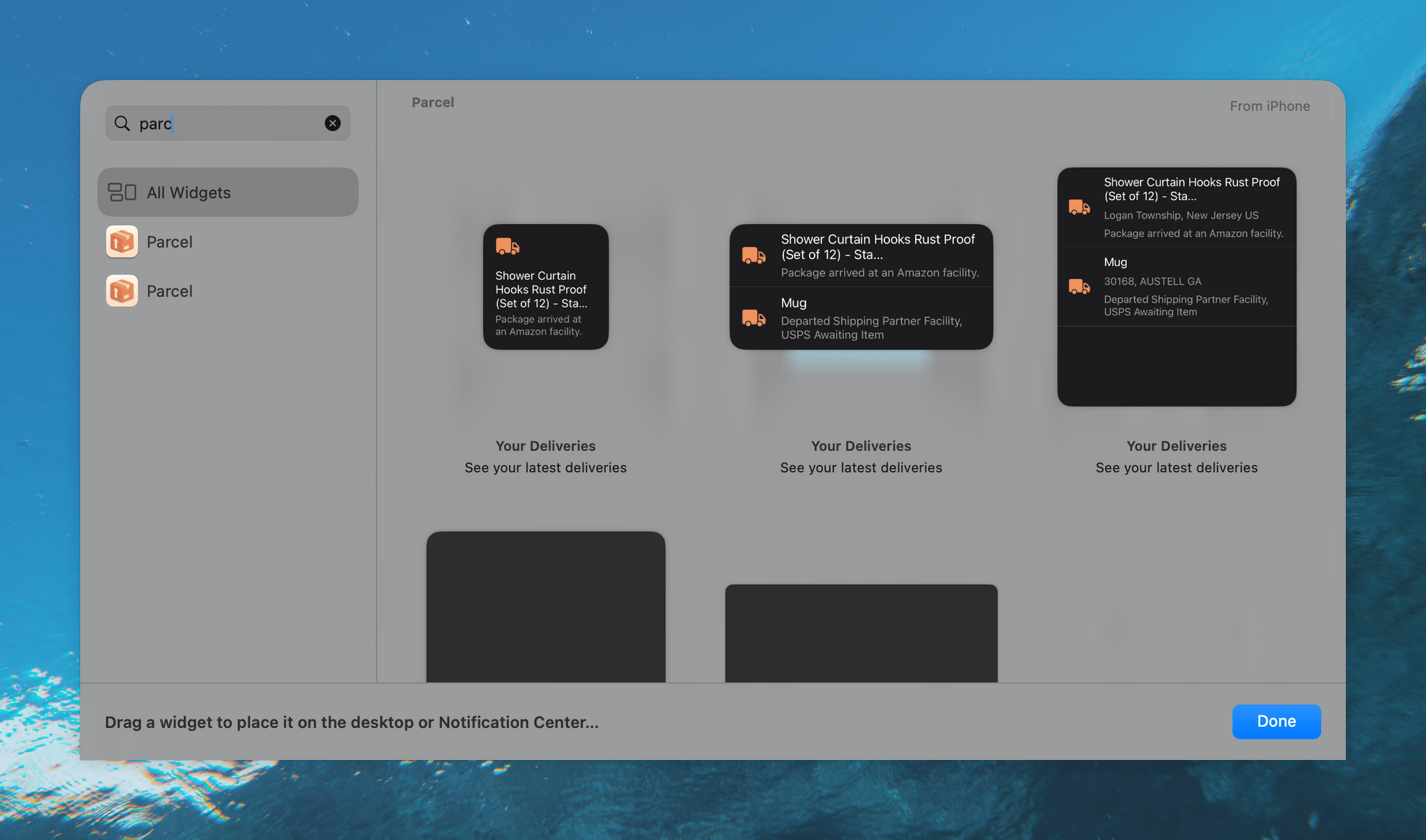Select All Widgets in sidebar
The width and height of the screenshot is (1426, 840).
tap(228, 192)
